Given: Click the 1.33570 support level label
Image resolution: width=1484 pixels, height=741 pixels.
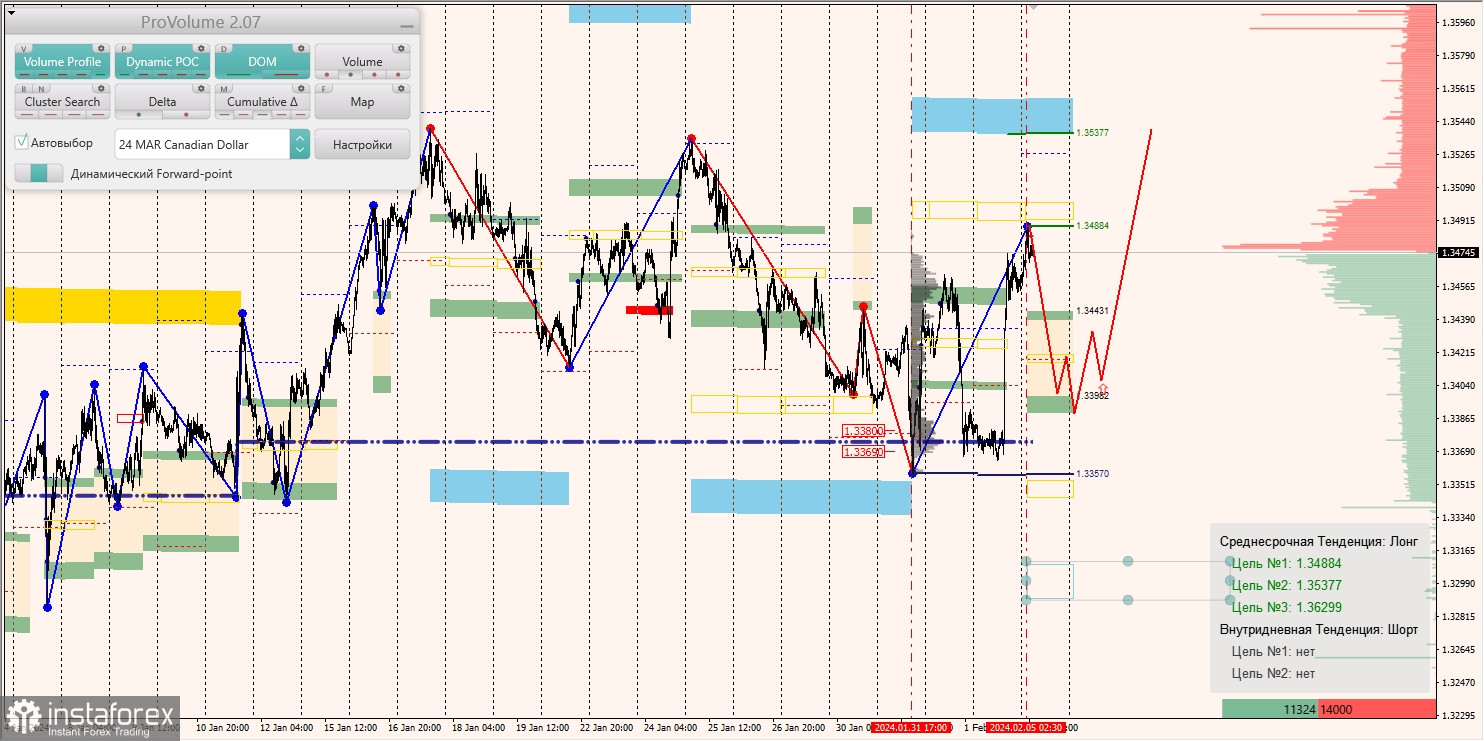Looking at the screenshot, I should click(1092, 473).
